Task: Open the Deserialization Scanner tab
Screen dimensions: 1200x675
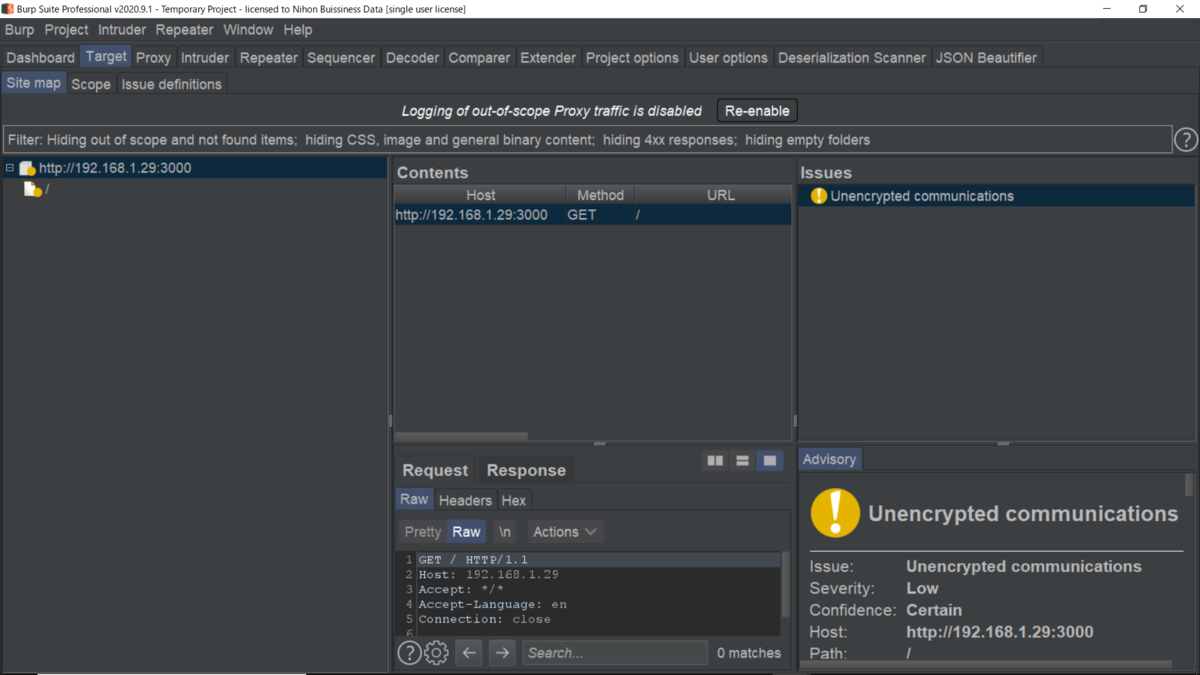Action: coord(852,58)
